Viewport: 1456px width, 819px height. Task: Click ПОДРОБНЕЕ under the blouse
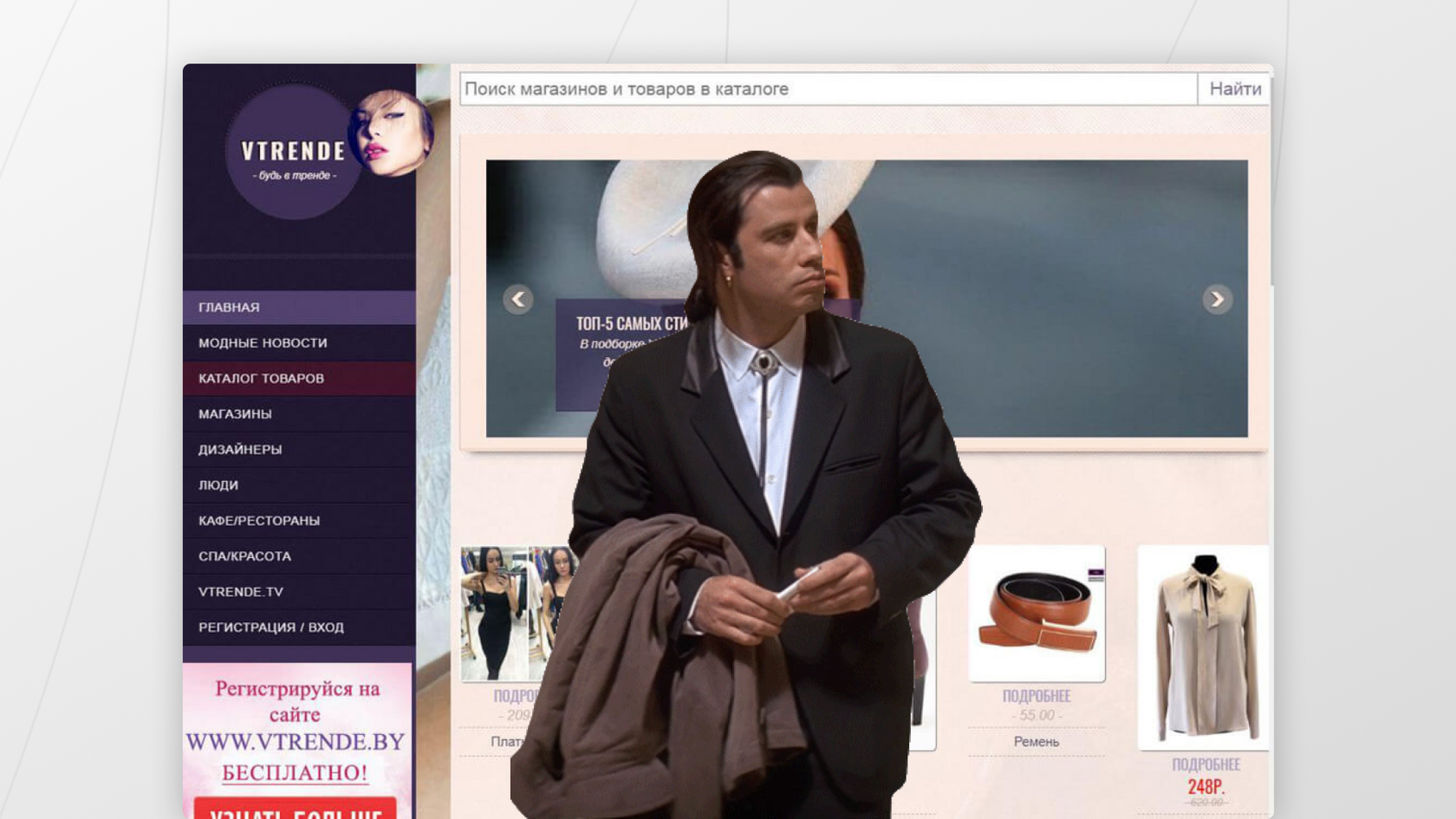coord(1206,764)
